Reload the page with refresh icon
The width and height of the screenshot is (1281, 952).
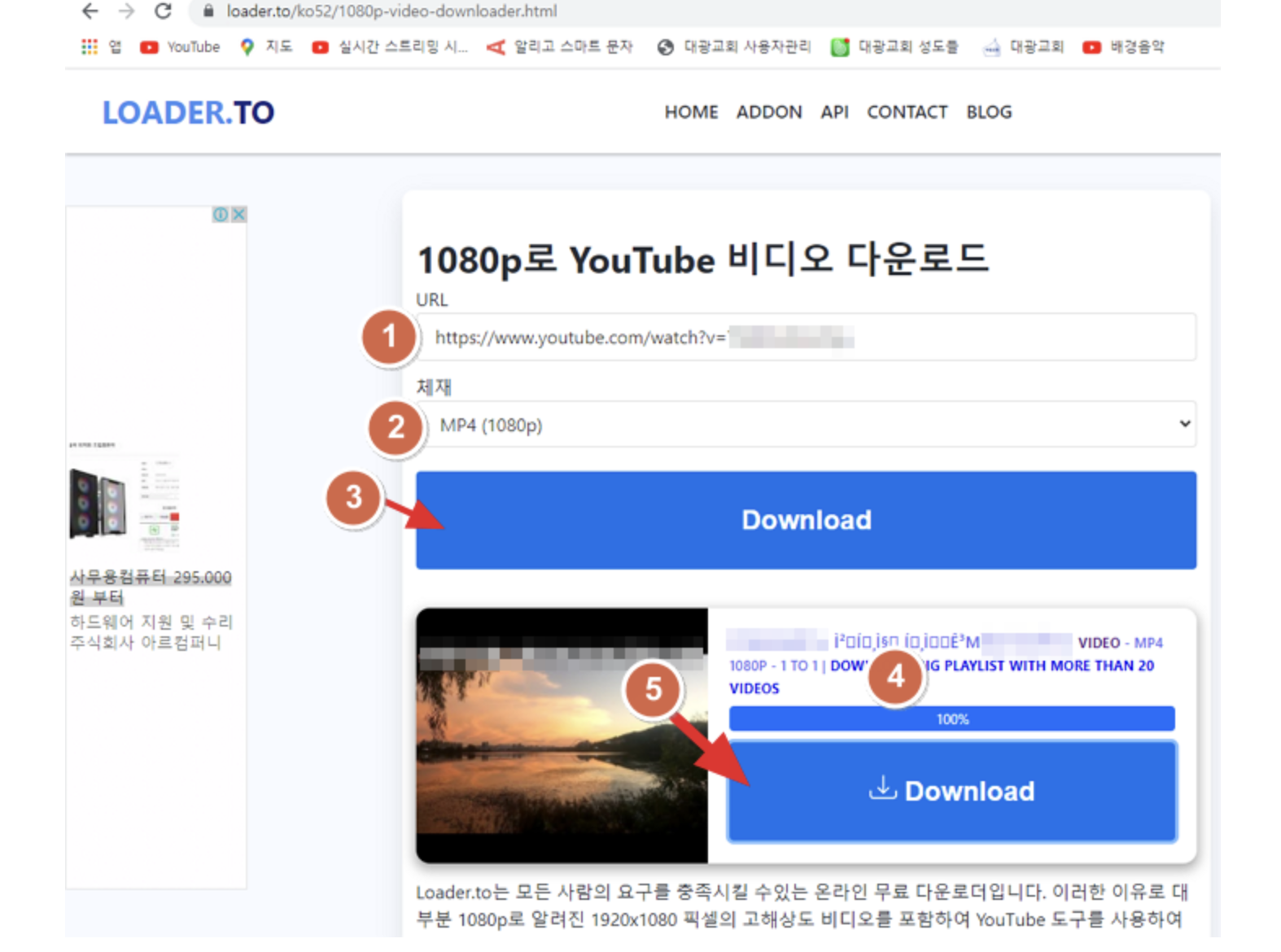(163, 11)
